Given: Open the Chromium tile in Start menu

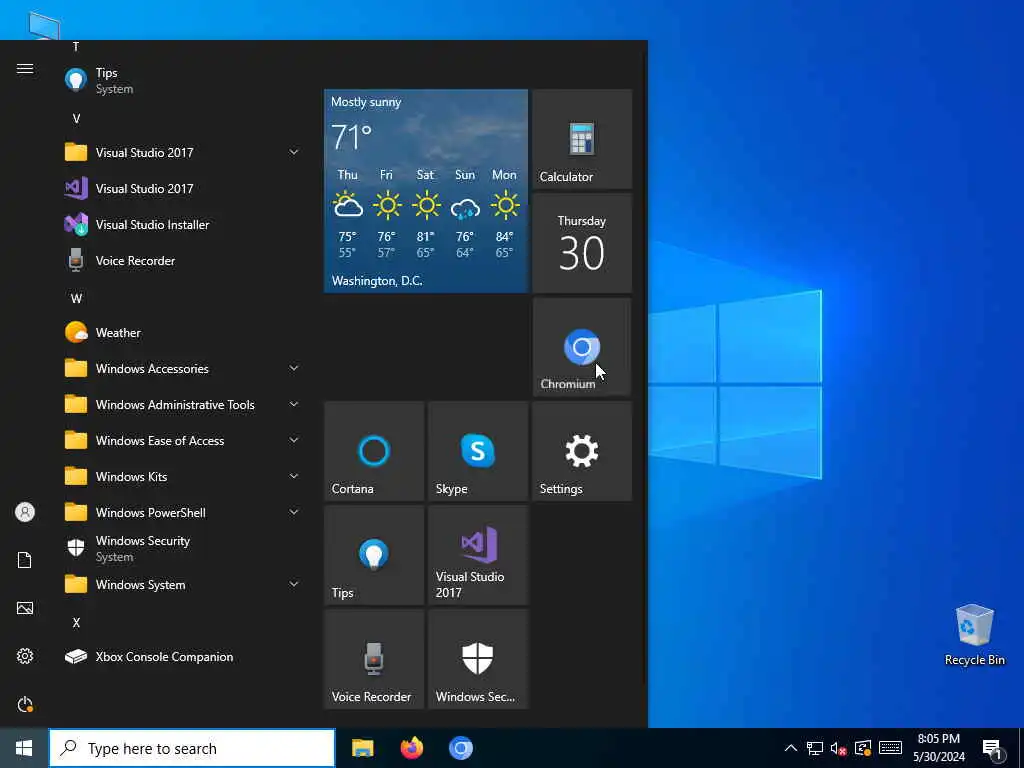Looking at the screenshot, I should click(582, 347).
